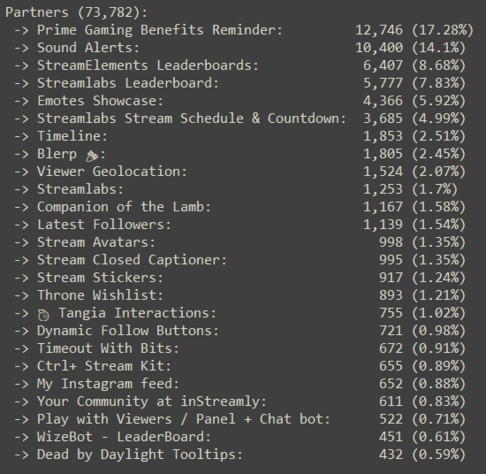The width and height of the screenshot is (486, 474).
Task: Select Viewer Geolocation entry
Action: (239, 171)
